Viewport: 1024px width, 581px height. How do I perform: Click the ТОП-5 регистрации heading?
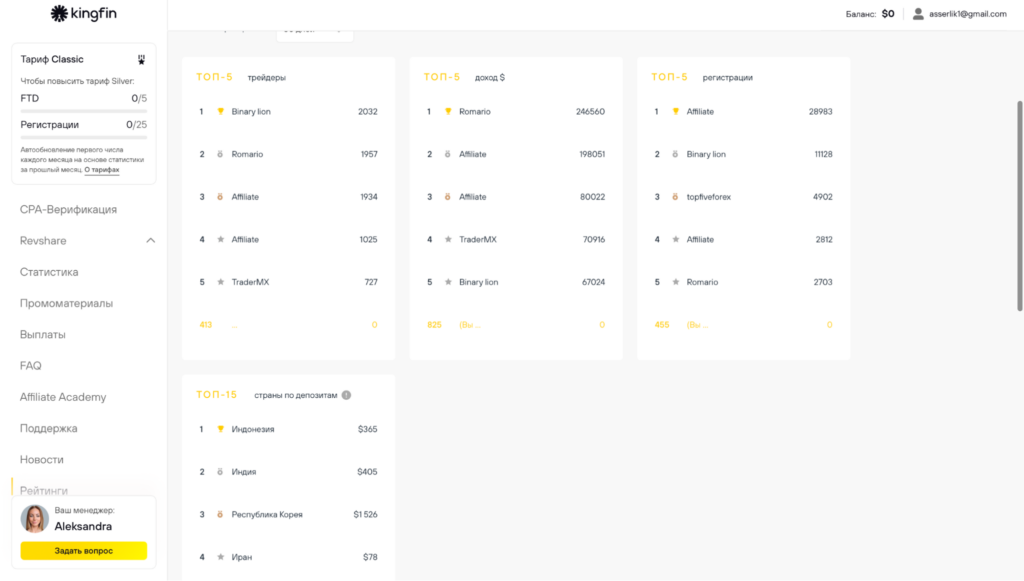tap(702, 77)
